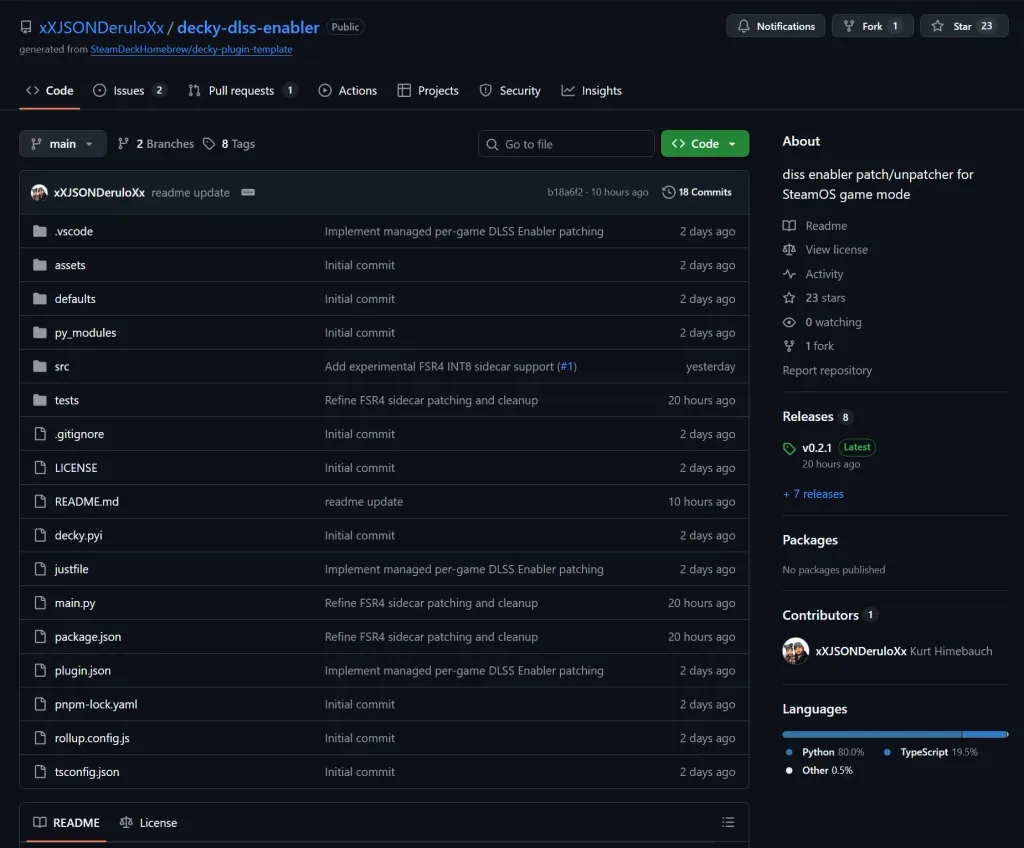
Task: Click the repository book icon beside xXJSONDeruloXx
Action: coord(25,27)
